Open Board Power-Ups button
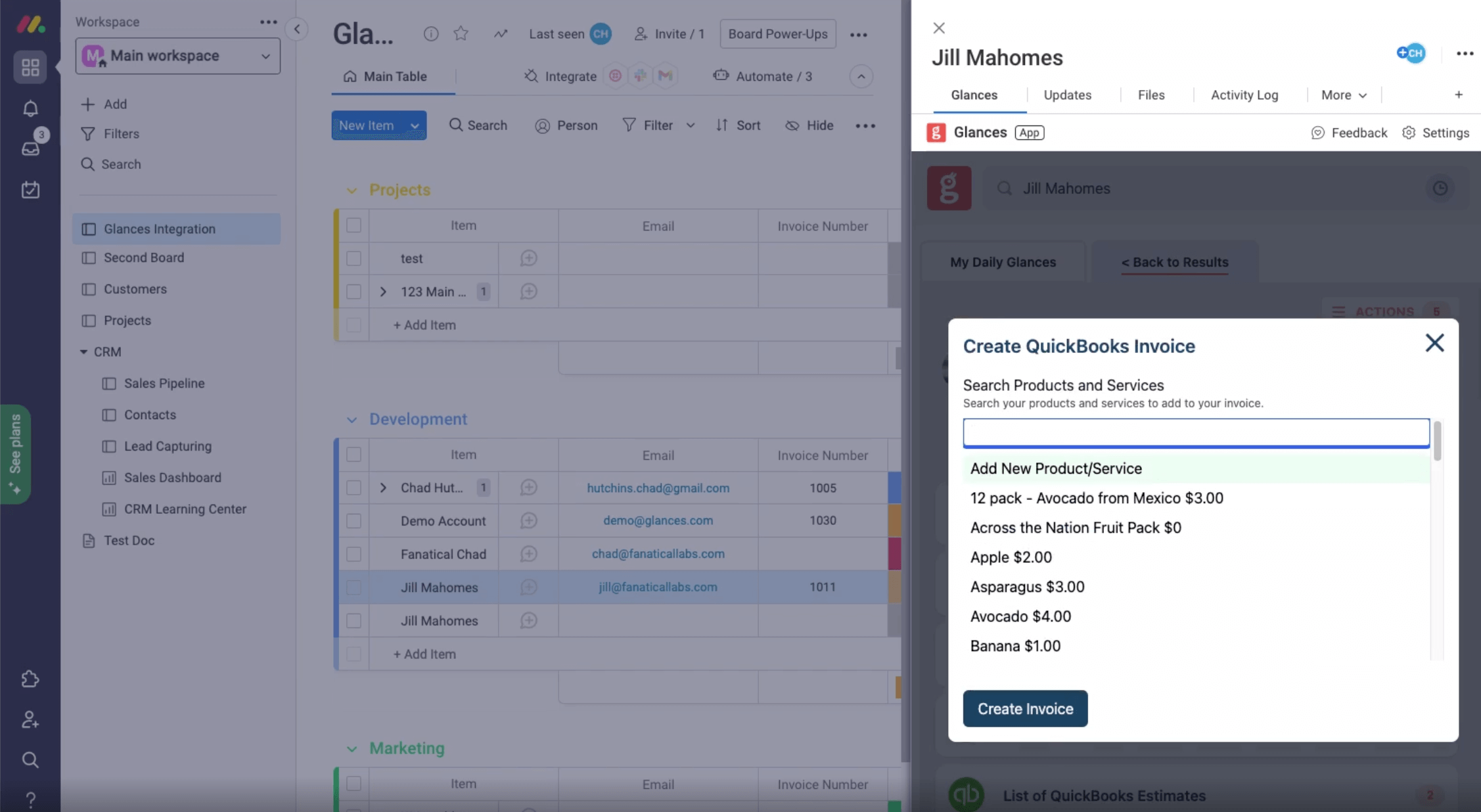 (777, 34)
